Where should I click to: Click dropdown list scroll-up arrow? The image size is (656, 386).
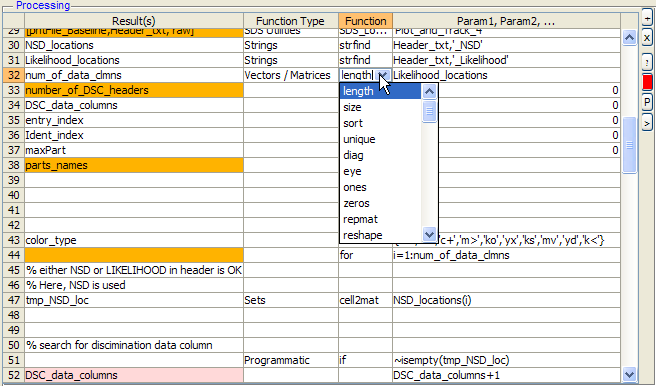click(430, 91)
